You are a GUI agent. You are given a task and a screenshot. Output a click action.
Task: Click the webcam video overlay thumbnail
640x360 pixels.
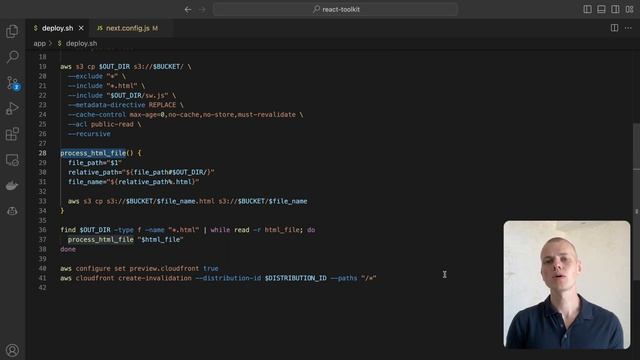567,285
